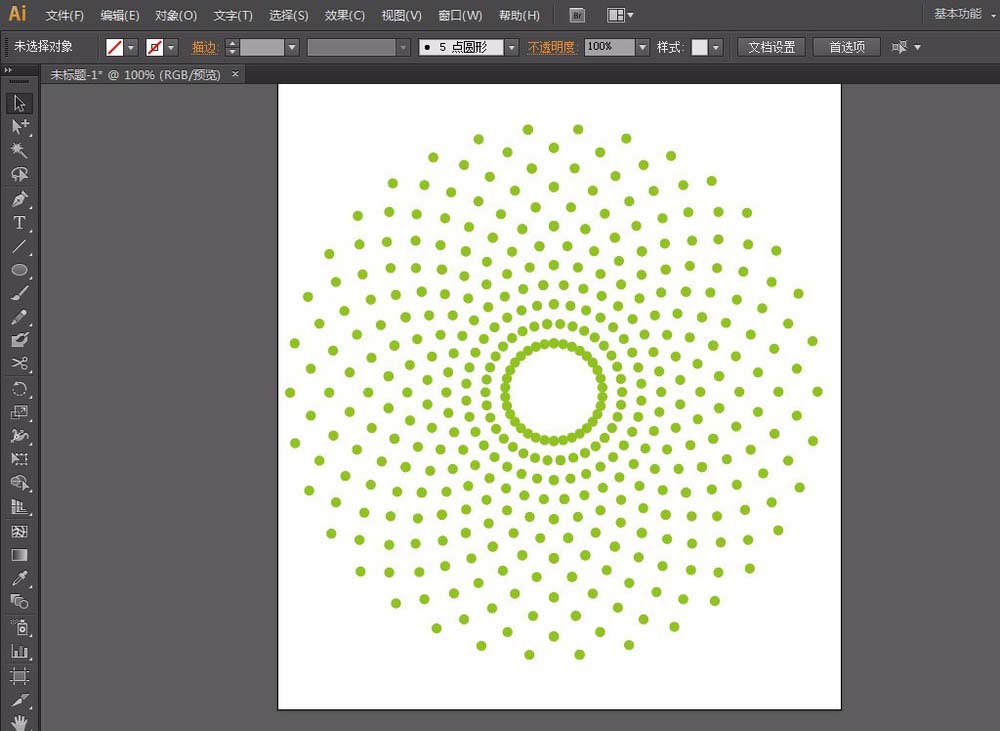1000x731 pixels.
Task: Select the Type tool
Action: click(19, 223)
